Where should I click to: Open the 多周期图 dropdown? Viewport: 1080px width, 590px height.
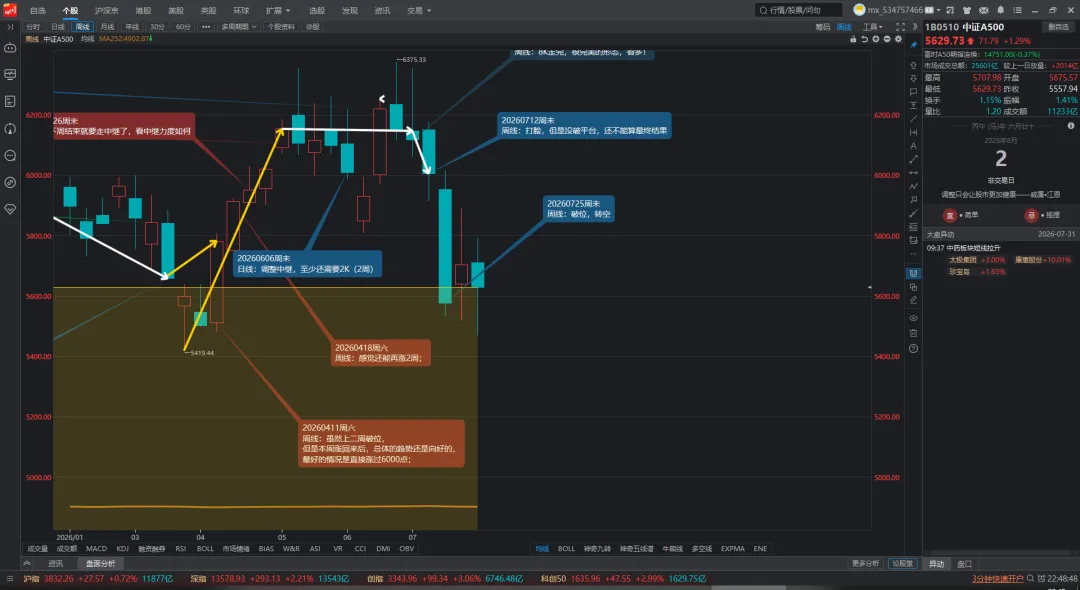(238, 27)
